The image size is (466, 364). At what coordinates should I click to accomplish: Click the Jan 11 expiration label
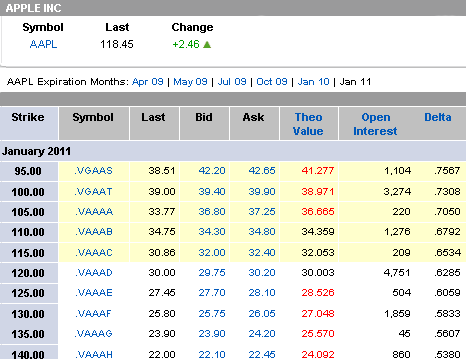pos(355,82)
